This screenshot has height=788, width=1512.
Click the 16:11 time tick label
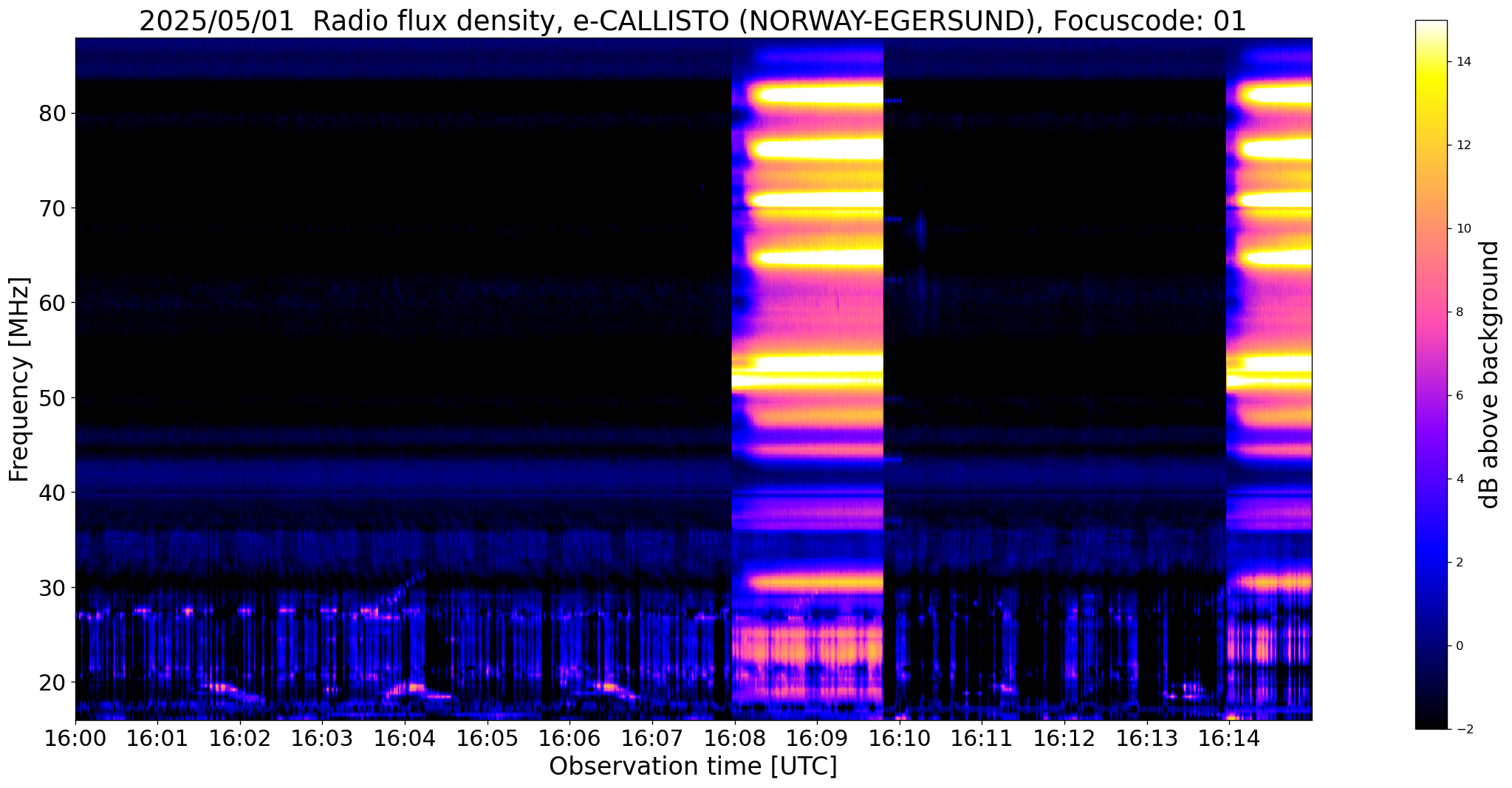[x=982, y=739]
